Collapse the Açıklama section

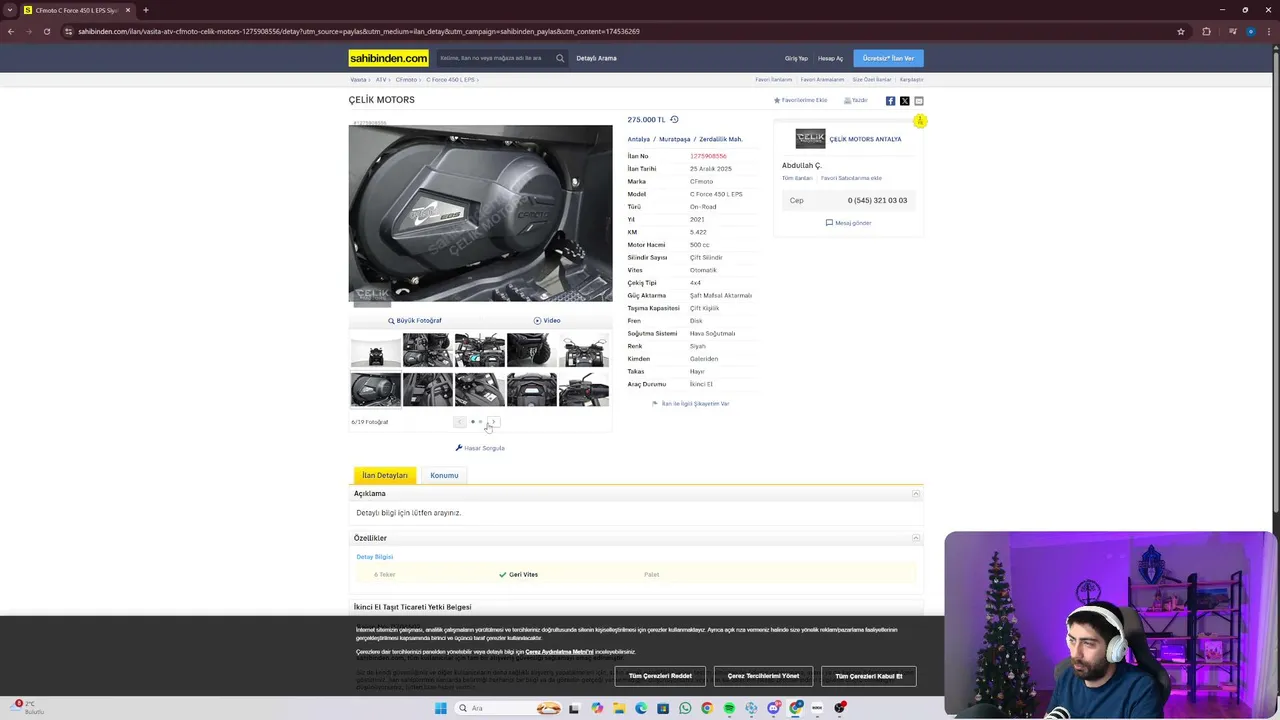(x=915, y=494)
